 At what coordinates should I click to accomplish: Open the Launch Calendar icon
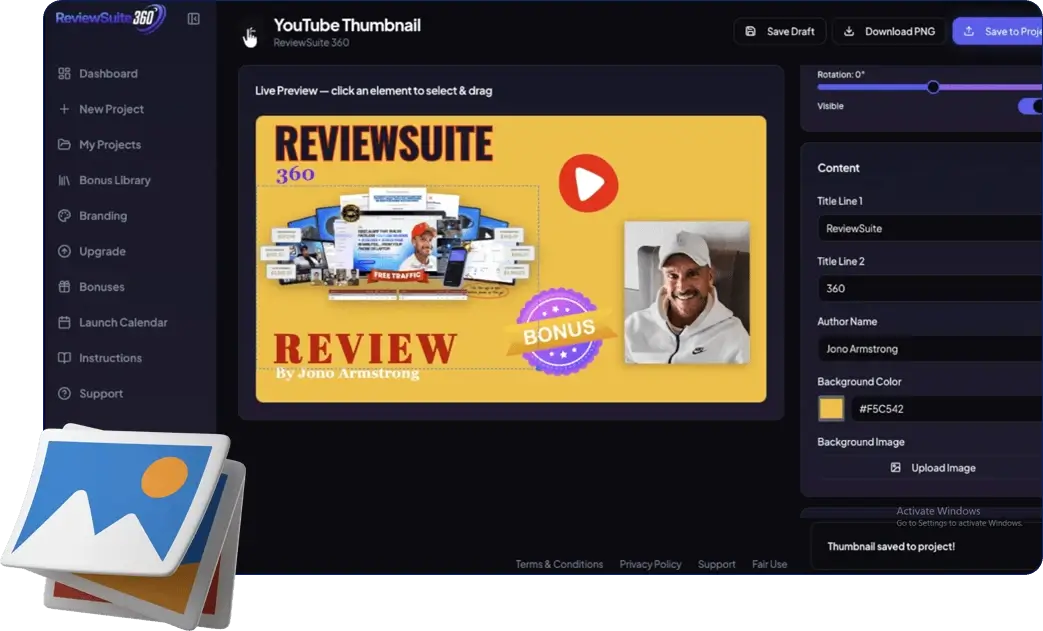pos(62,322)
